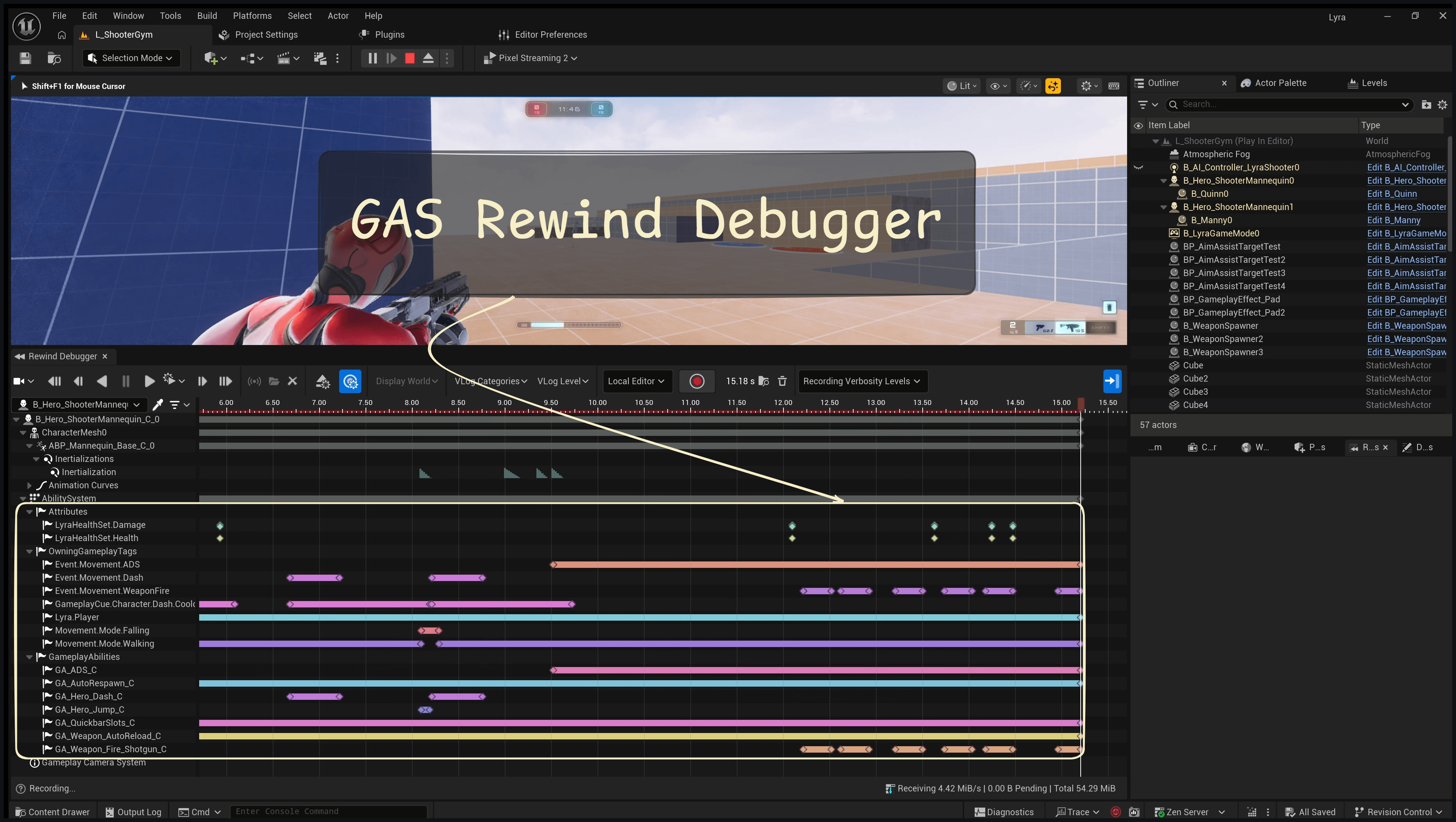
Task: Click the Outliner search field
Action: click(1289, 104)
